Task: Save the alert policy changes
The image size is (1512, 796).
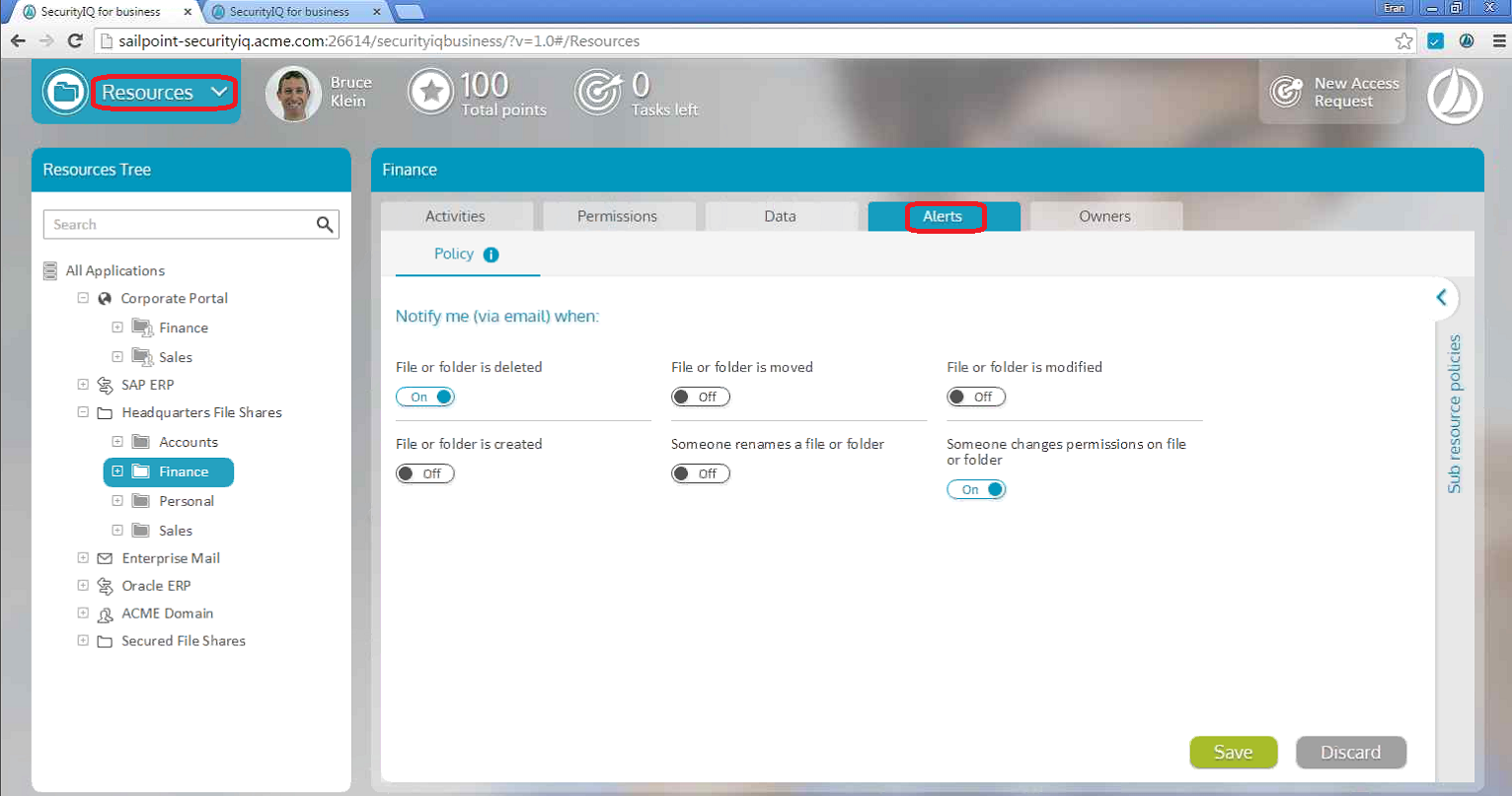Action: click(1234, 753)
